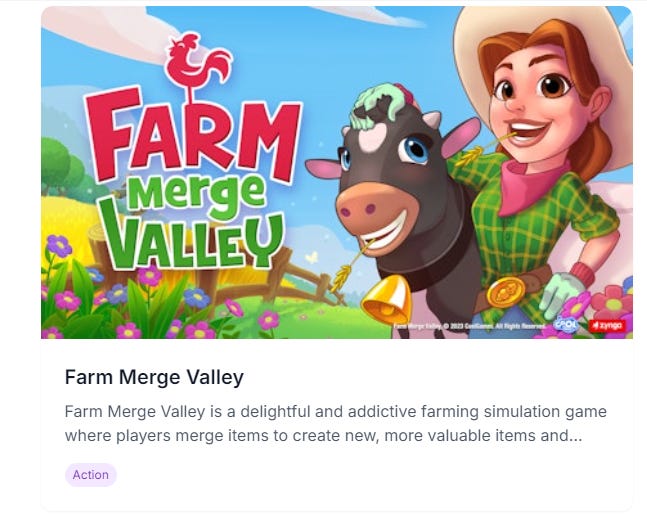Click the golden cow bell
Viewport: 647px width, 527px height.
tap(386, 300)
